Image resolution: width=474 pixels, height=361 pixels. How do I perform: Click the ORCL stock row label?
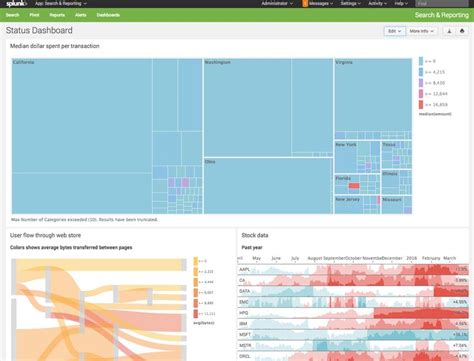coord(244,356)
